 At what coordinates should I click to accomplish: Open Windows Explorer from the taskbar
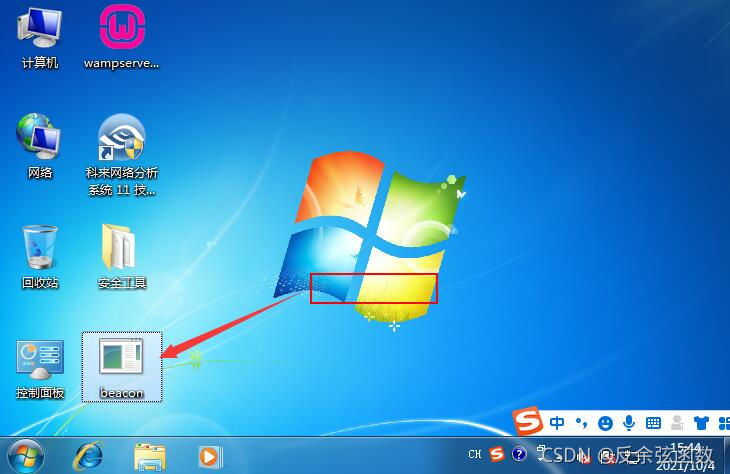click(x=149, y=456)
